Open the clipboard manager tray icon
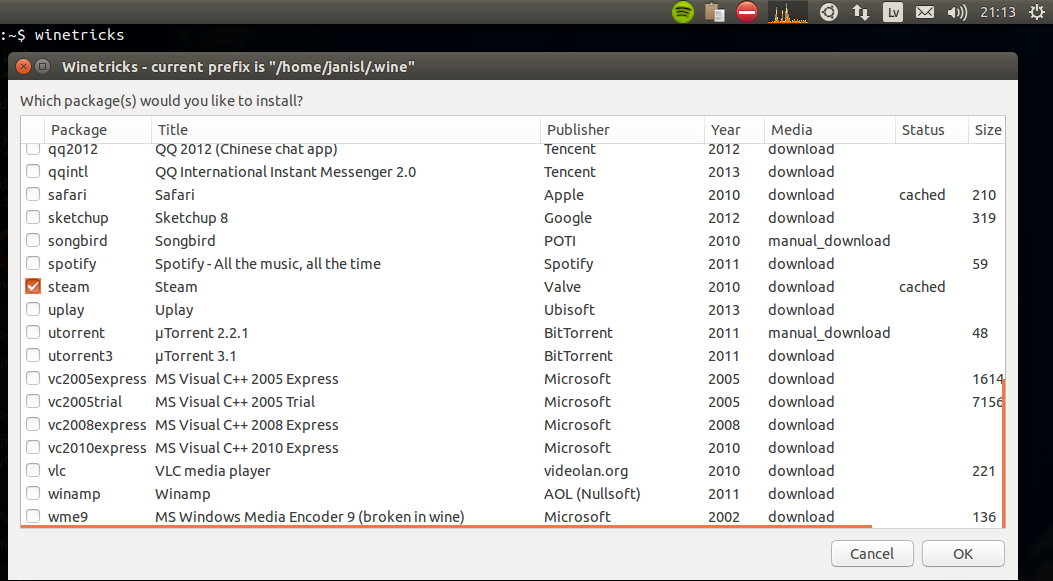Image resolution: width=1053 pixels, height=581 pixels. tap(715, 11)
